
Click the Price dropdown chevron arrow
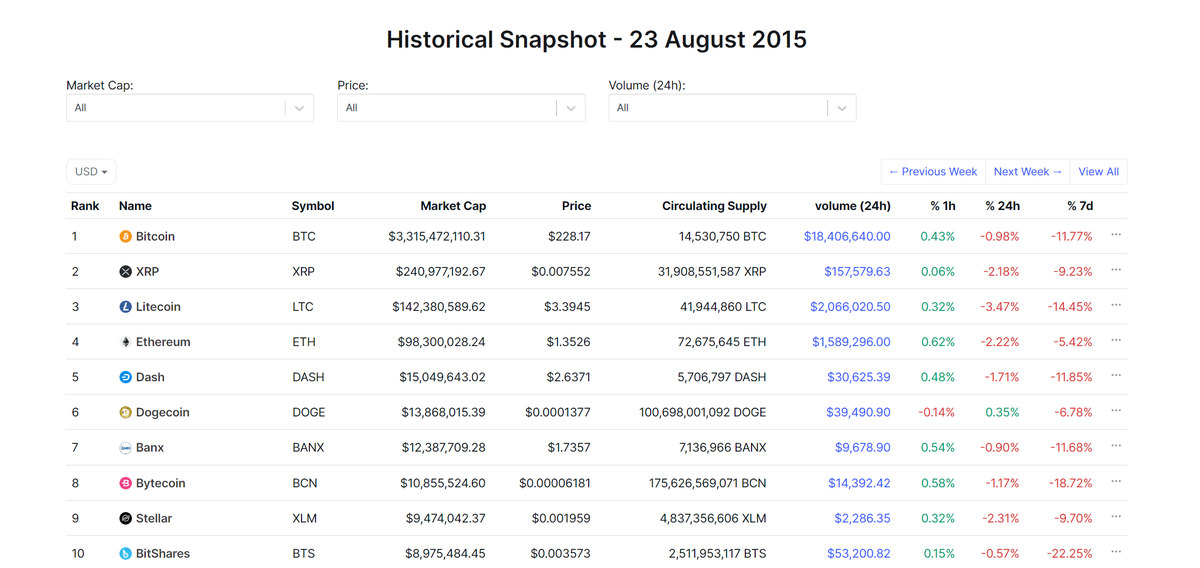570,108
